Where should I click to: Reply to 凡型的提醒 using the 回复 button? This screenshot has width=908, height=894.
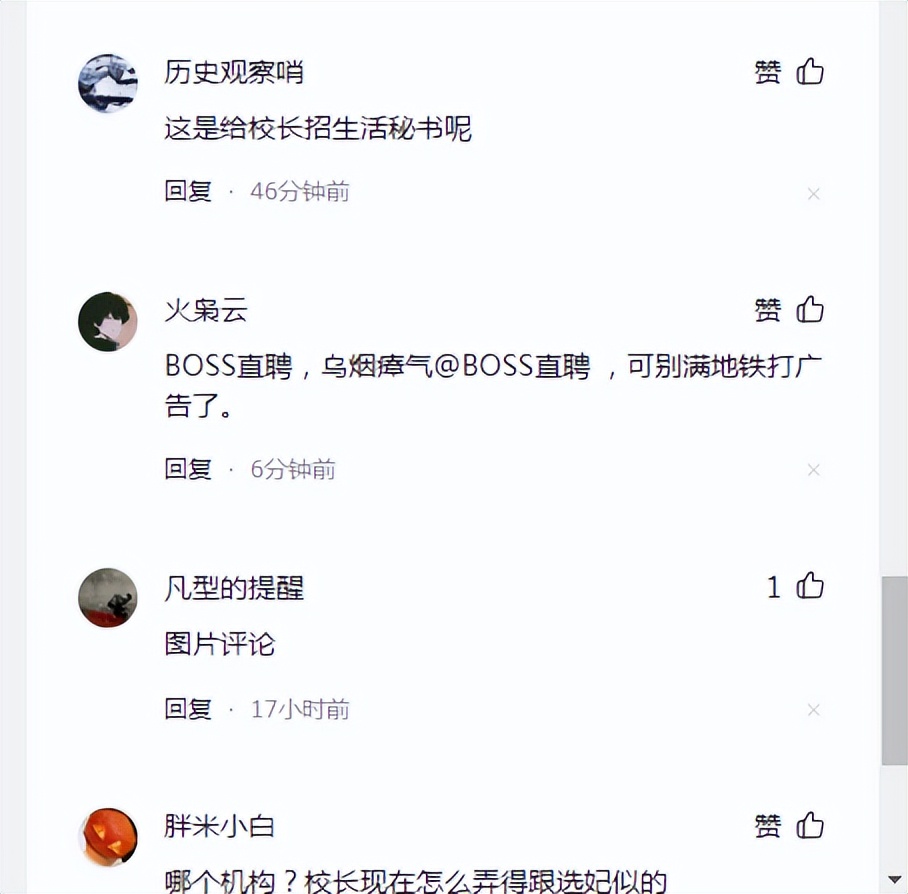188,708
